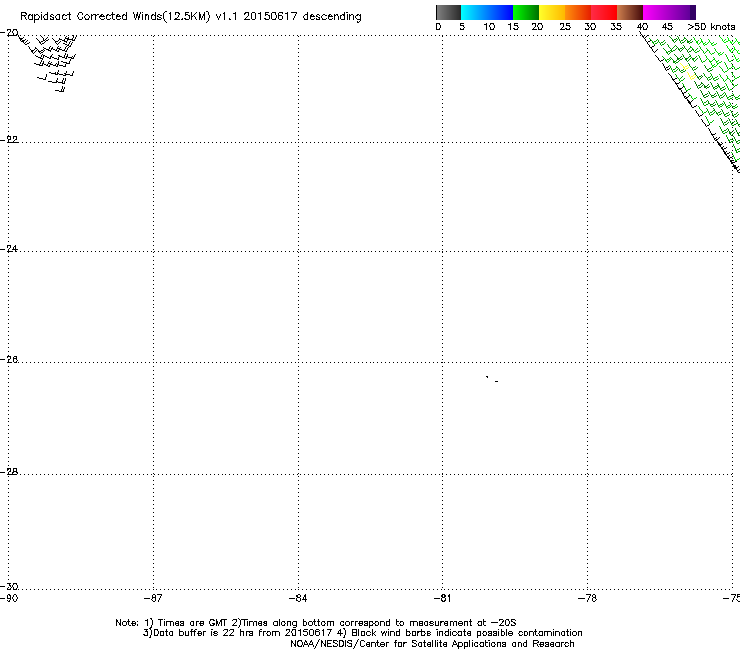740x650 pixels.
Task: Click the cyan-blue 5-15 knots color band
Action: [x=487, y=12]
